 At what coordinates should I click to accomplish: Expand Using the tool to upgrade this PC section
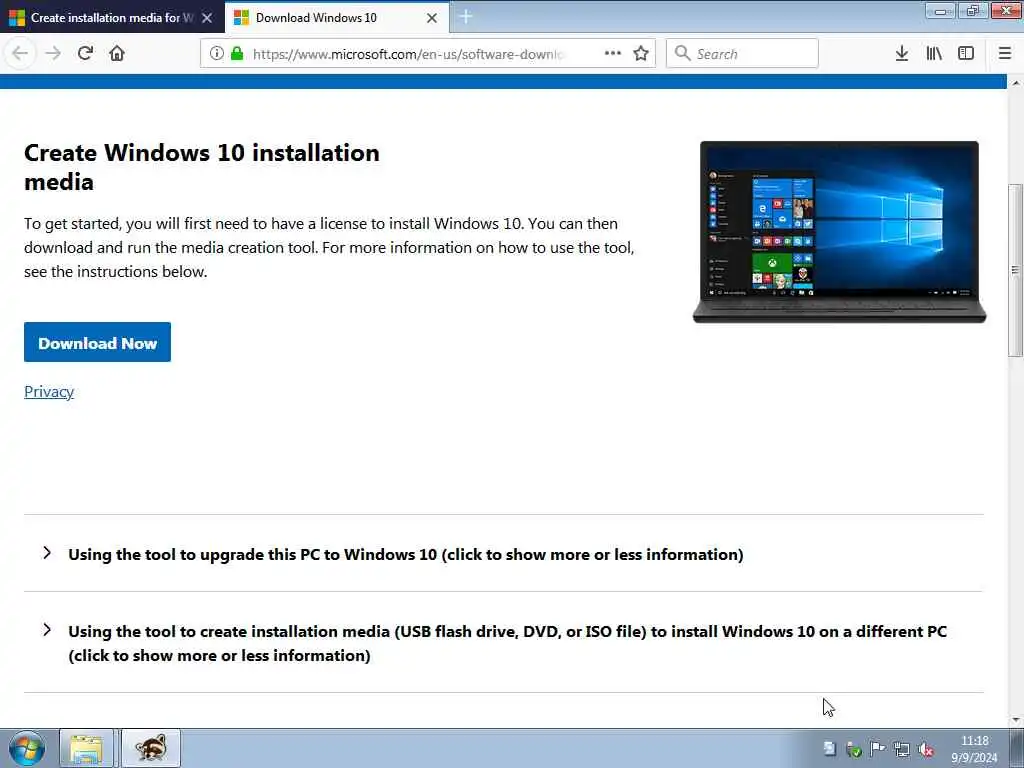point(406,554)
